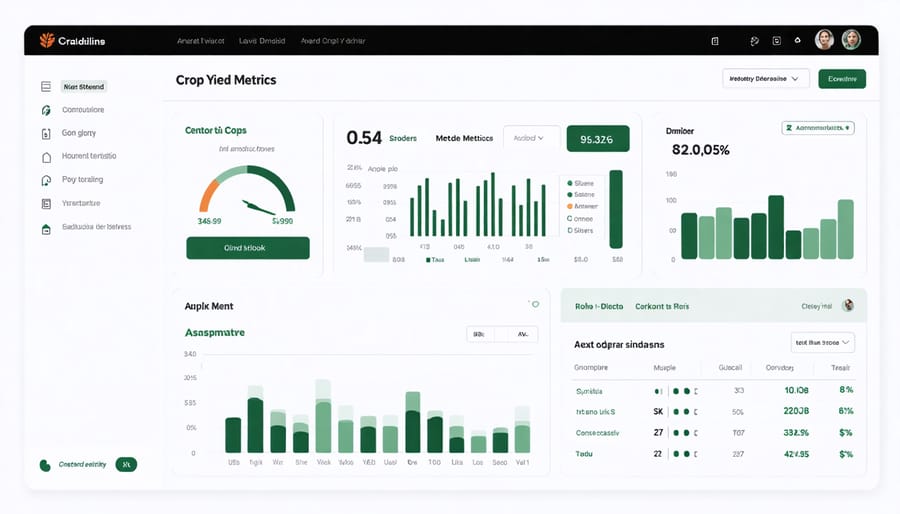The image size is (900, 514).
Task: Open Sadiucioa der Iseivess in the sidebar
Action: [96, 227]
